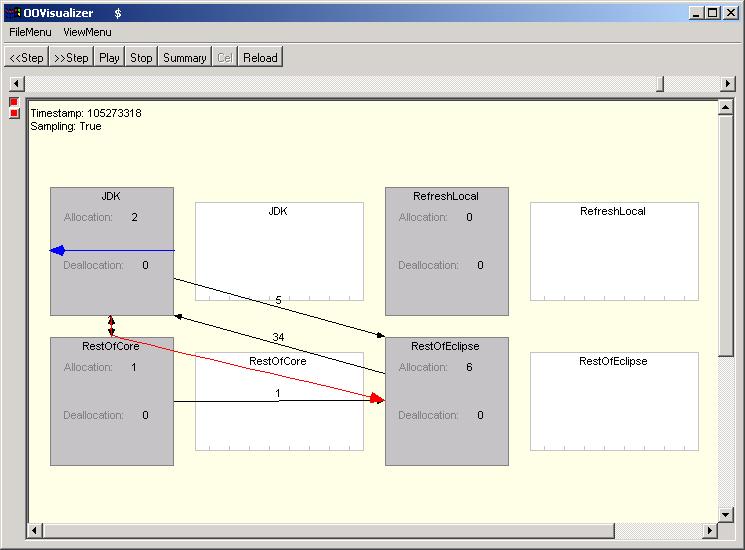Select the grey JDK node box
Viewport: 745px width, 550px height.
[112, 251]
